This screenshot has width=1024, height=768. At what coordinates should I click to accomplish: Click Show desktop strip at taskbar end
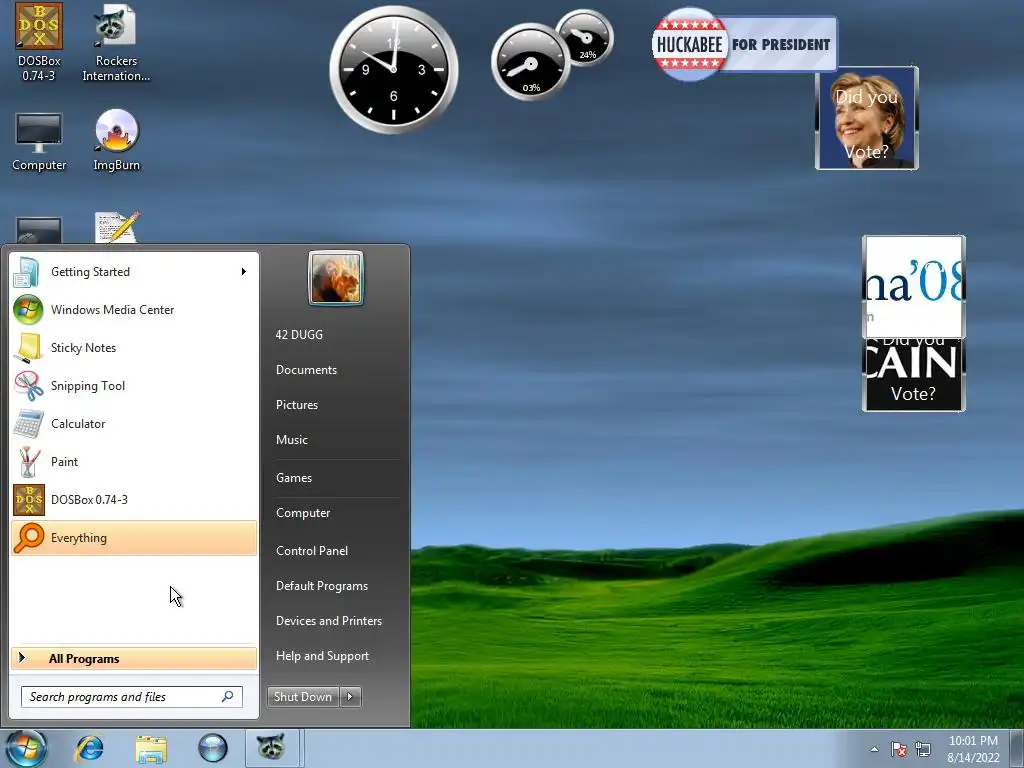tap(1017, 748)
